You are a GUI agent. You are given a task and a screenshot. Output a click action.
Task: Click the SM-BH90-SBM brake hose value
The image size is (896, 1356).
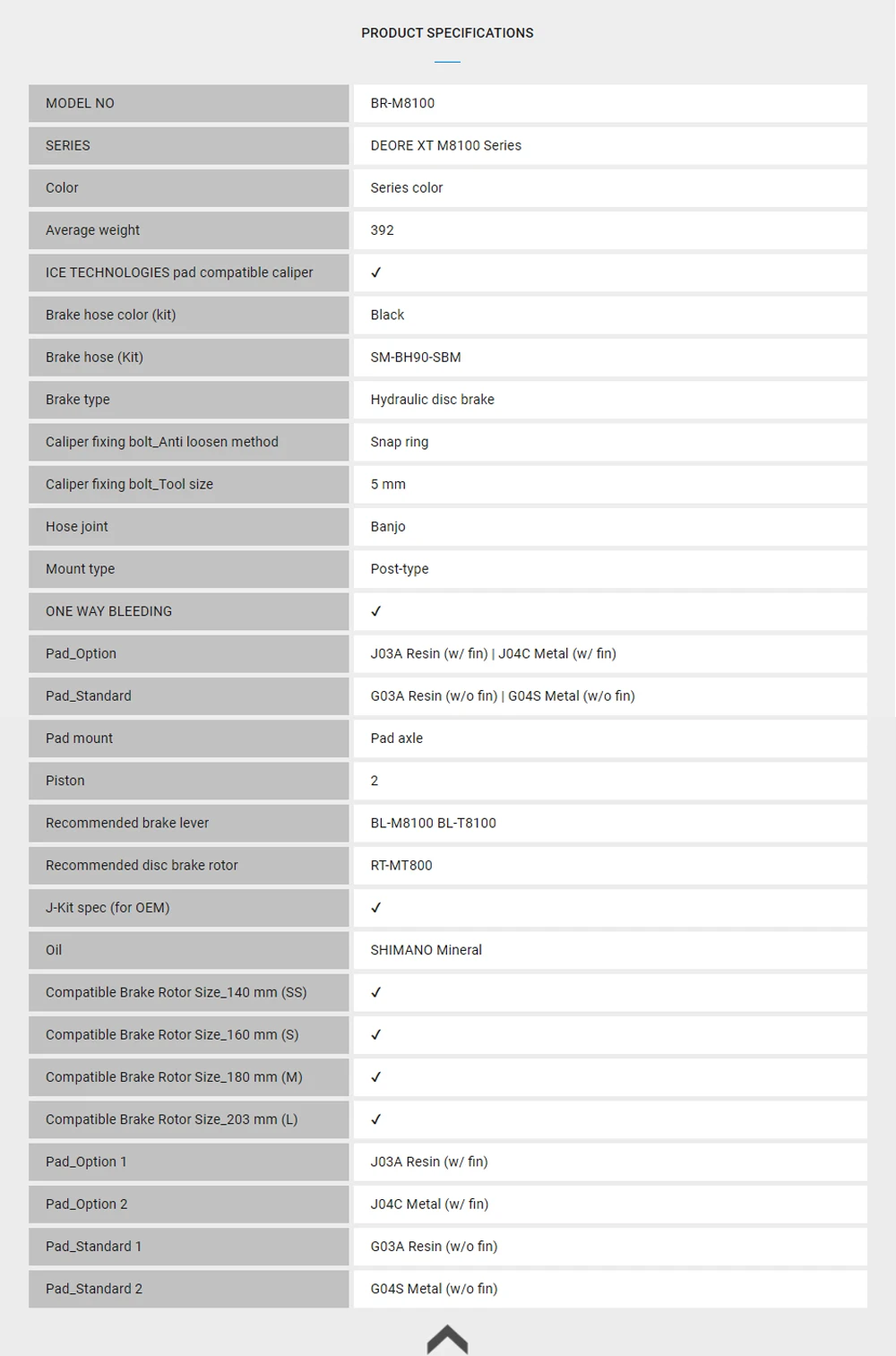point(416,357)
